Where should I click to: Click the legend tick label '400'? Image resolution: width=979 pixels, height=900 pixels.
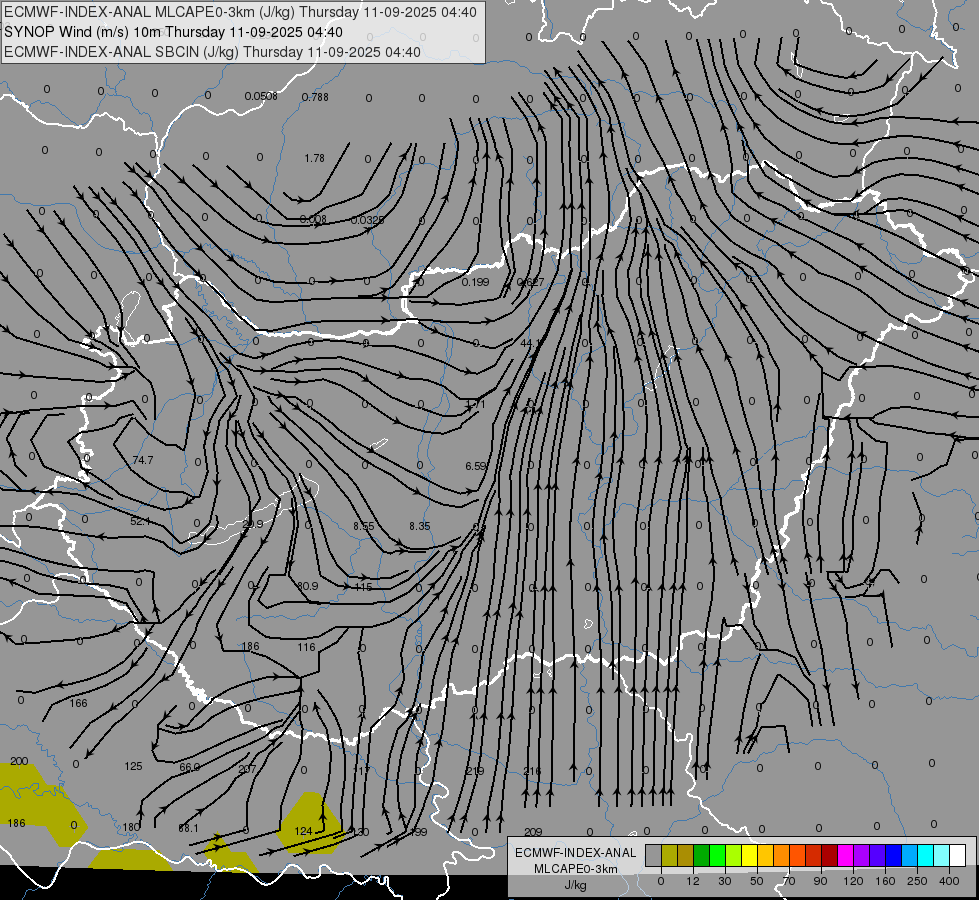click(949, 881)
